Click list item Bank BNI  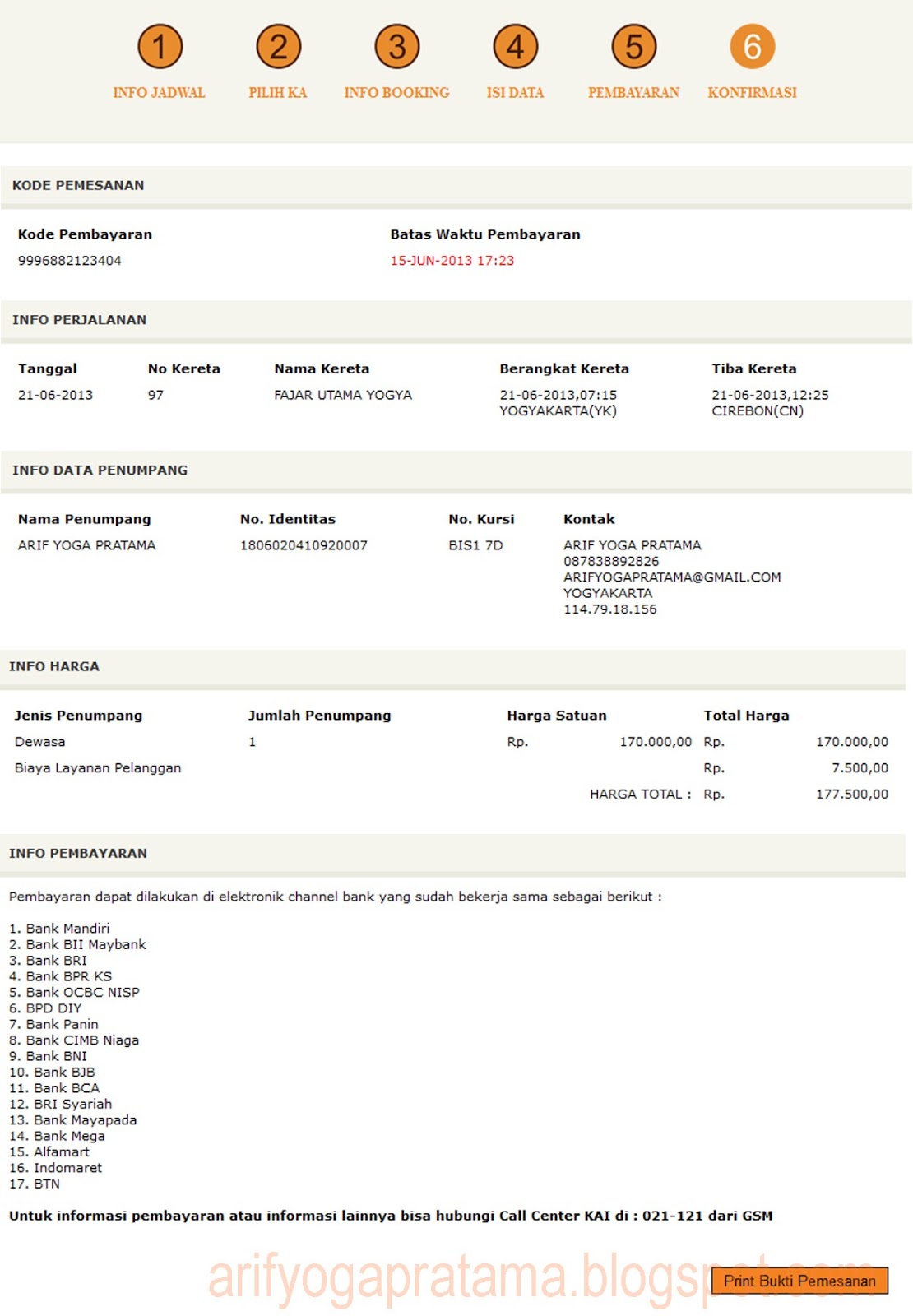click(x=56, y=1056)
